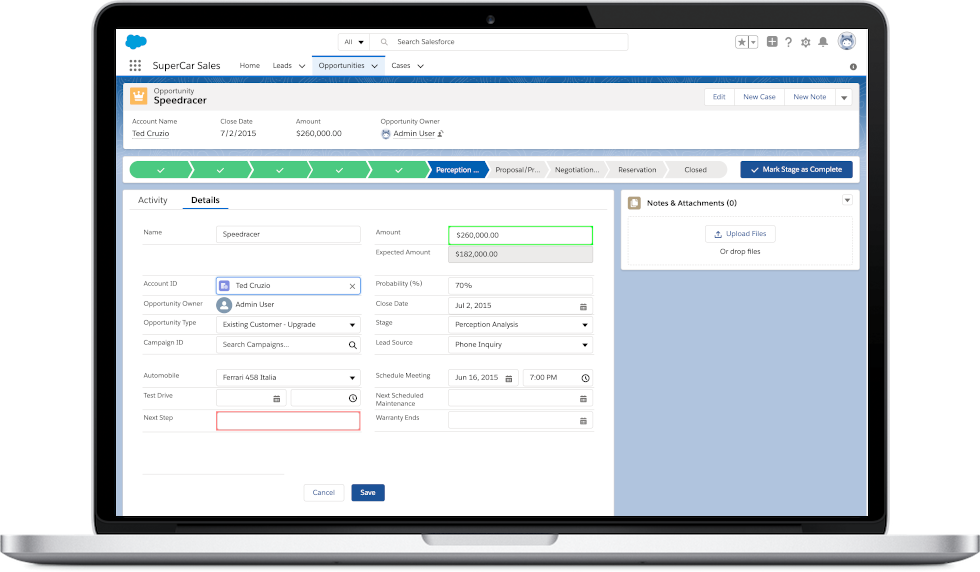This screenshot has width=980, height=572.
Task: Click the empty Next Step field
Action: coord(288,421)
